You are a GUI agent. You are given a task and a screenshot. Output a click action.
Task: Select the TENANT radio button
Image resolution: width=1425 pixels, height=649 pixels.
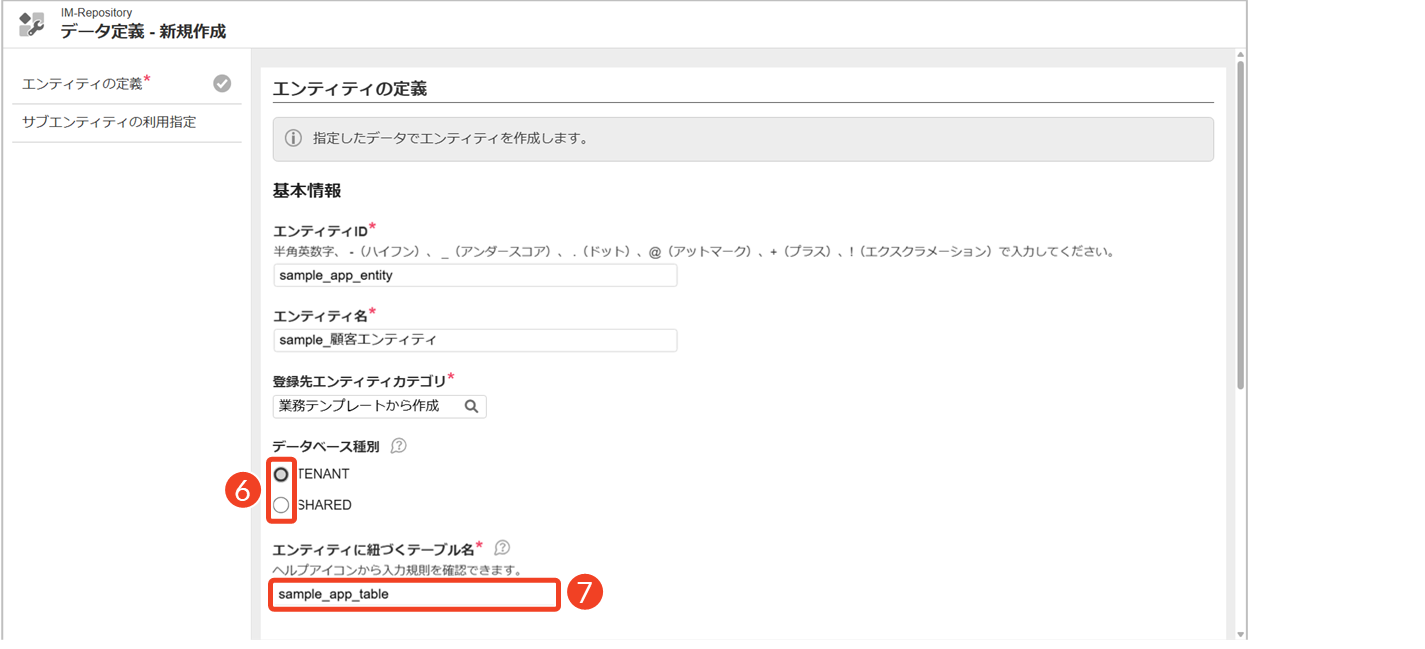click(281, 474)
